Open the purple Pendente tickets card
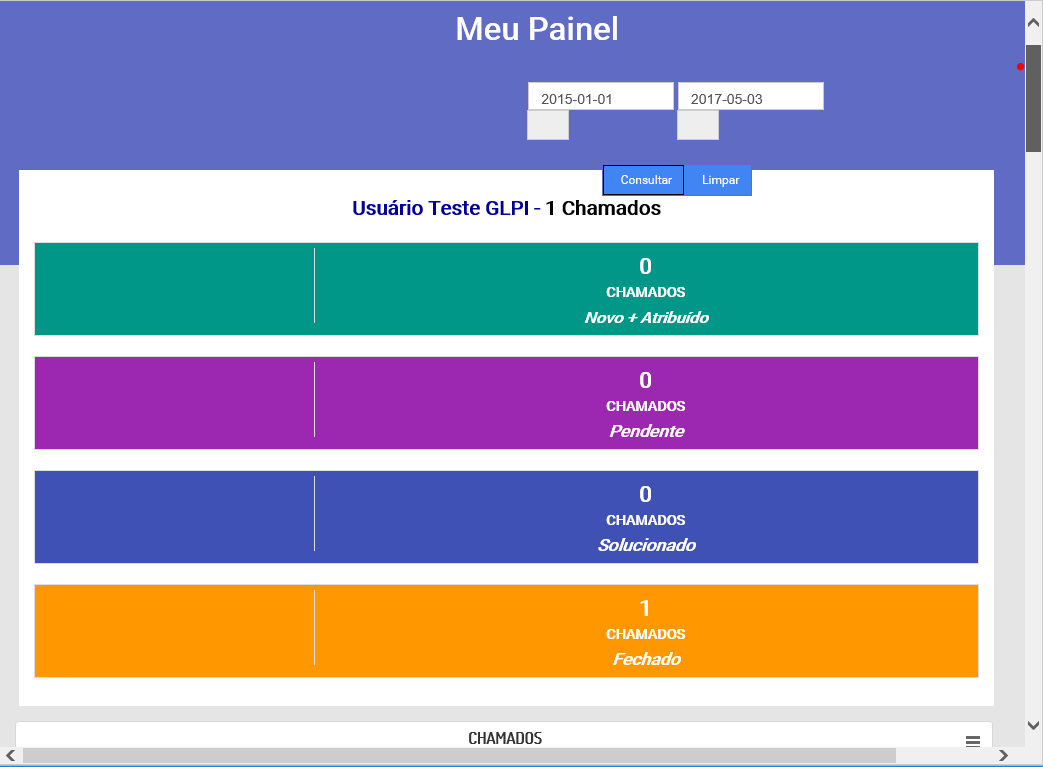Image resolution: width=1043 pixels, height=767 pixels. coord(506,403)
